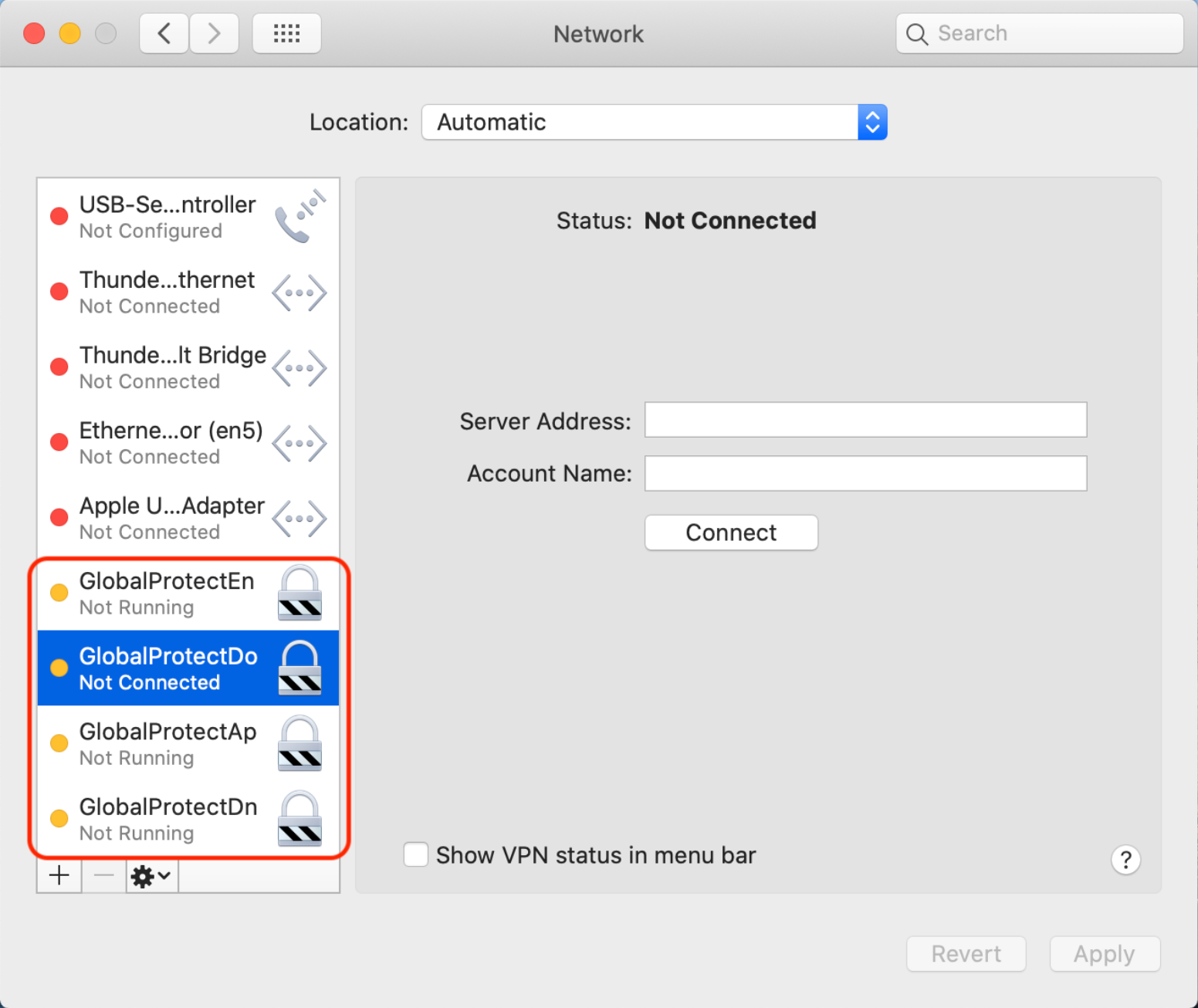The width and height of the screenshot is (1198, 1008).
Task: Click yellow status dot for GlobalProtectAp
Action: [x=59, y=743]
